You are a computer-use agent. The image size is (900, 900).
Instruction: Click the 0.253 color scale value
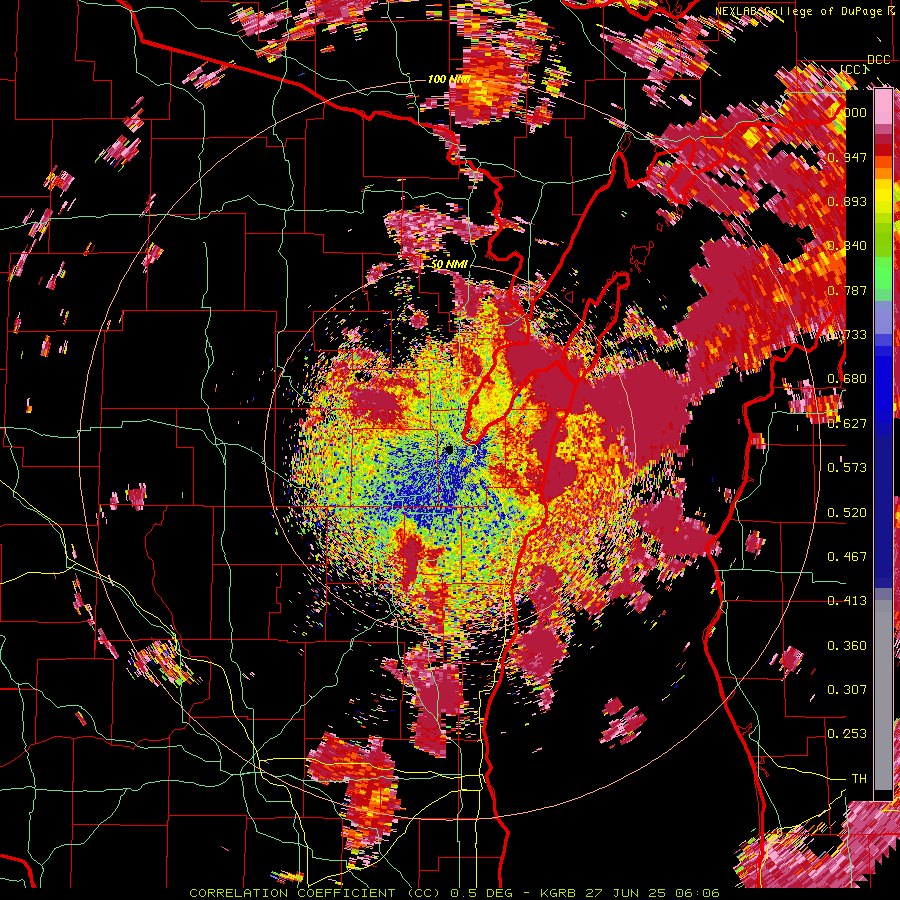pyautogui.click(x=847, y=734)
